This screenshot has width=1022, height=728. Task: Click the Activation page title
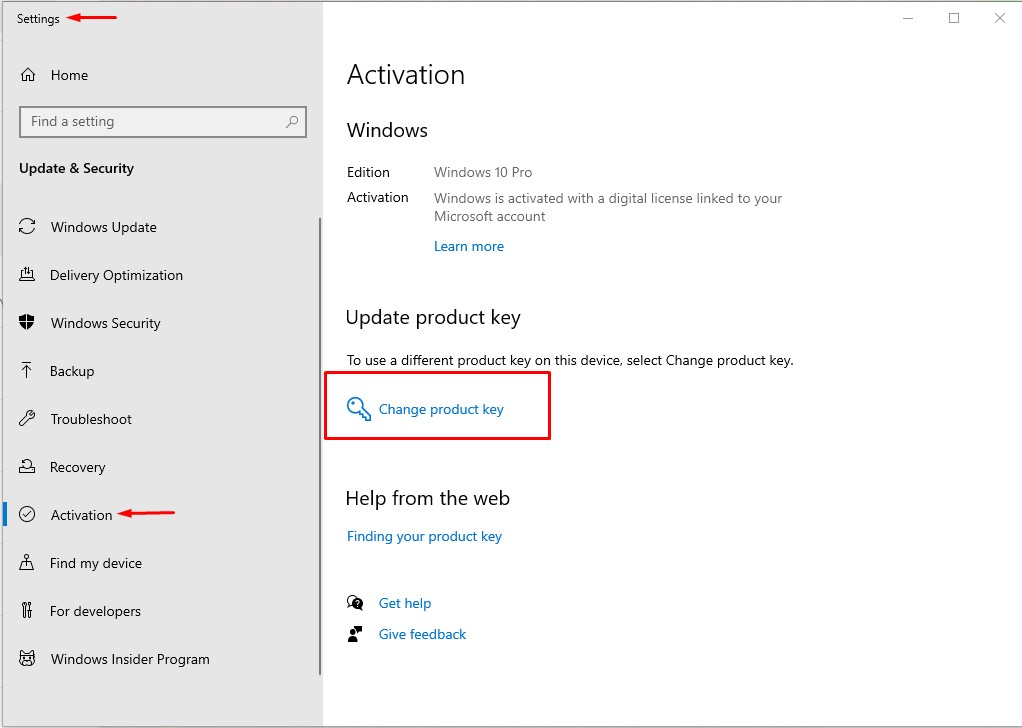[405, 74]
